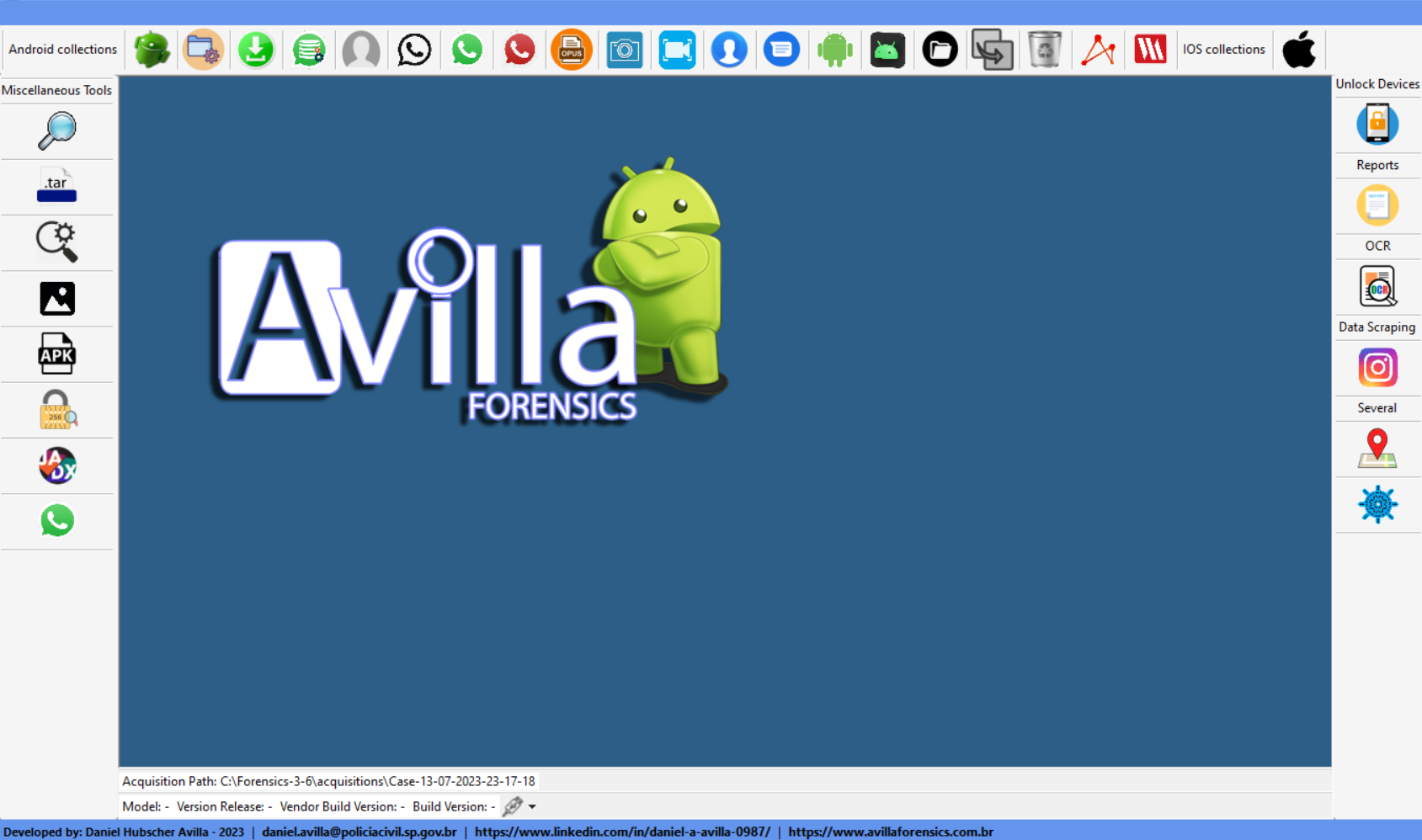
Task: Click the Acquisition Path text line
Action: tap(328, 781)
